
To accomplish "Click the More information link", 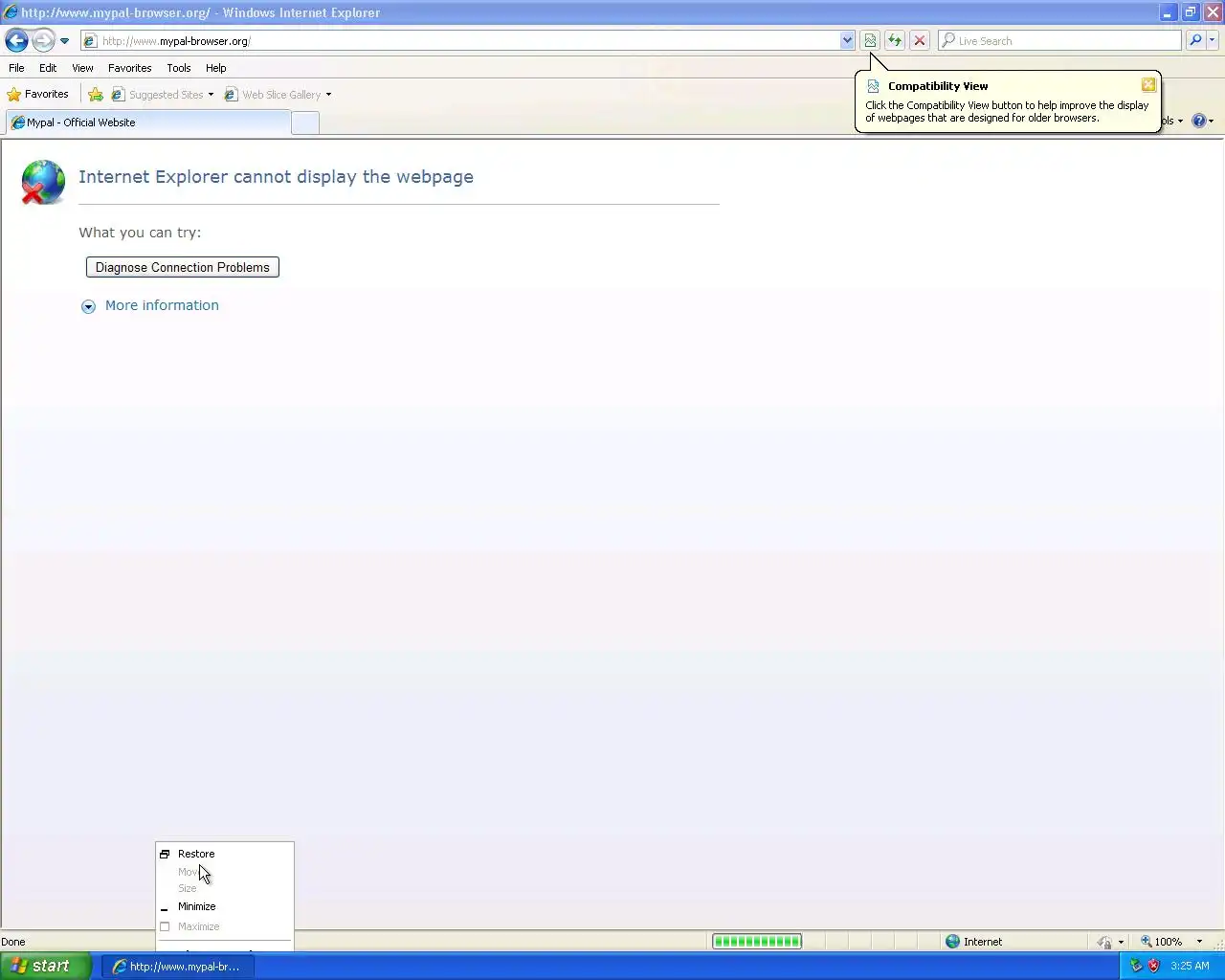I will [162, 305].
